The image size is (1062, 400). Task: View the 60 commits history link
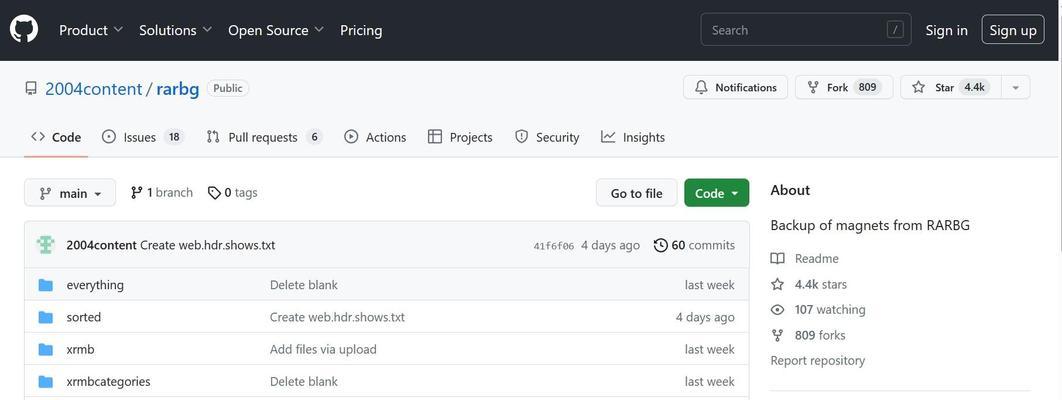point(694,245)
